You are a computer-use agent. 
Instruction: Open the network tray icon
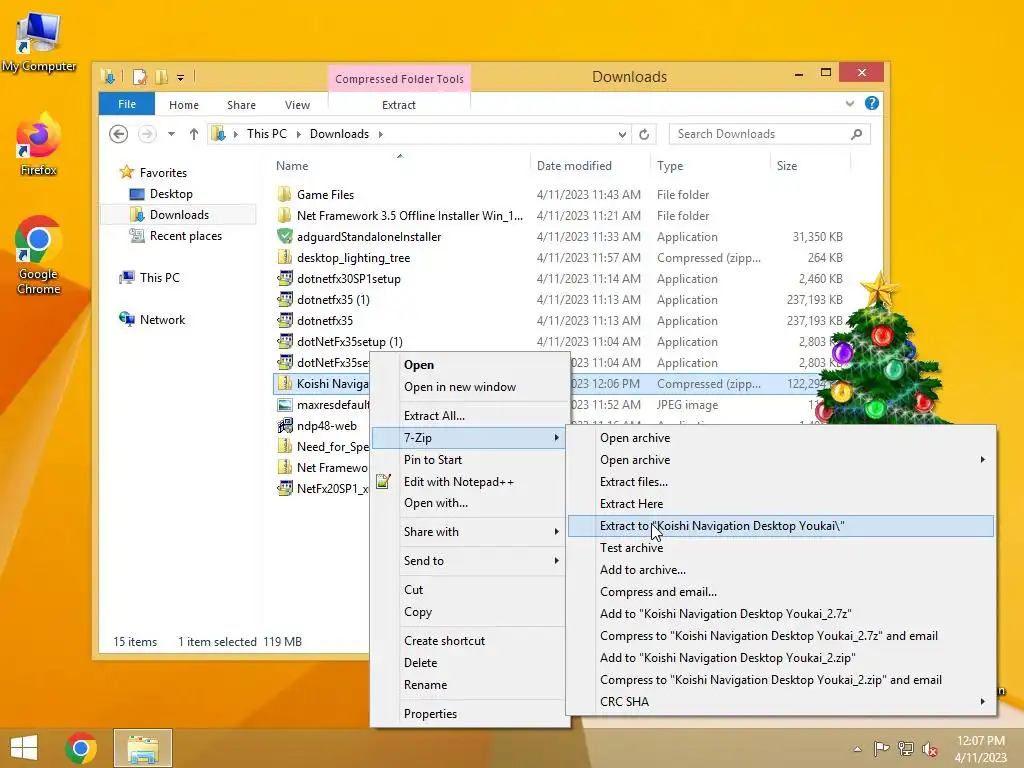pyautogui.click(x=906, y=748)
